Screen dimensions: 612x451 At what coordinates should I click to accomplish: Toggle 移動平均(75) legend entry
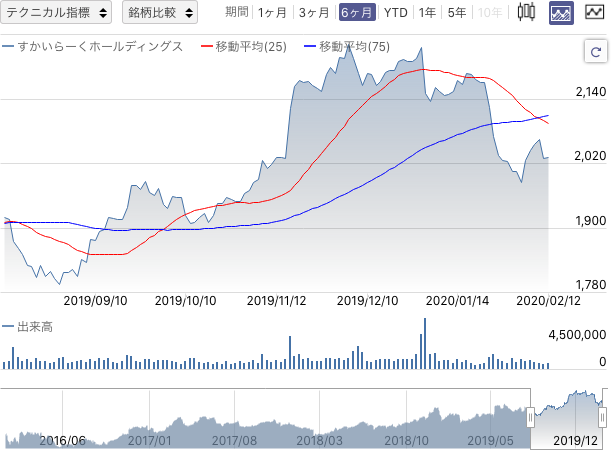347,46
